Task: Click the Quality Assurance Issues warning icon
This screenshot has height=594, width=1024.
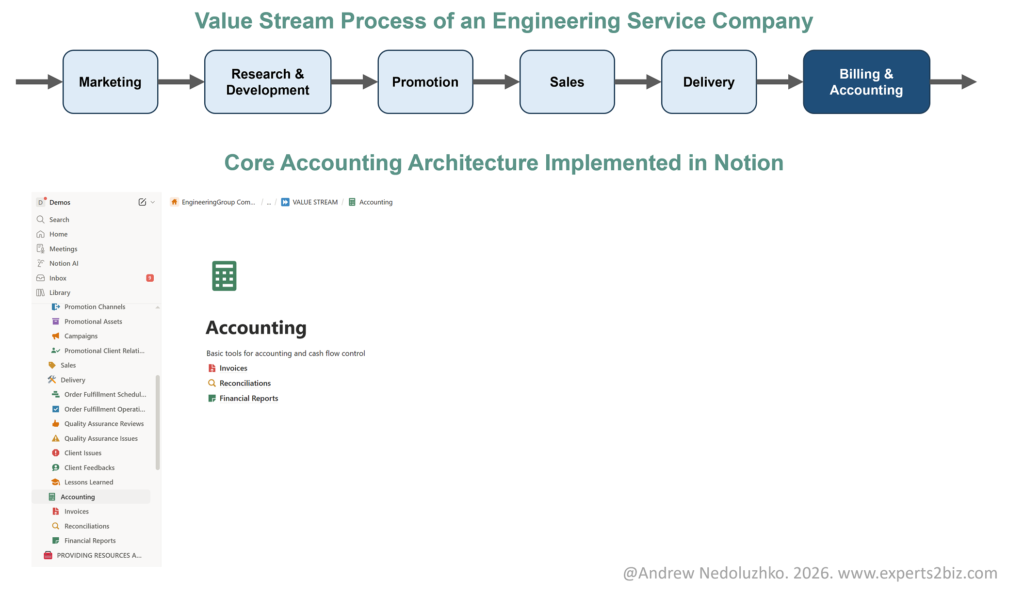Action: click(x=55, y=438)
